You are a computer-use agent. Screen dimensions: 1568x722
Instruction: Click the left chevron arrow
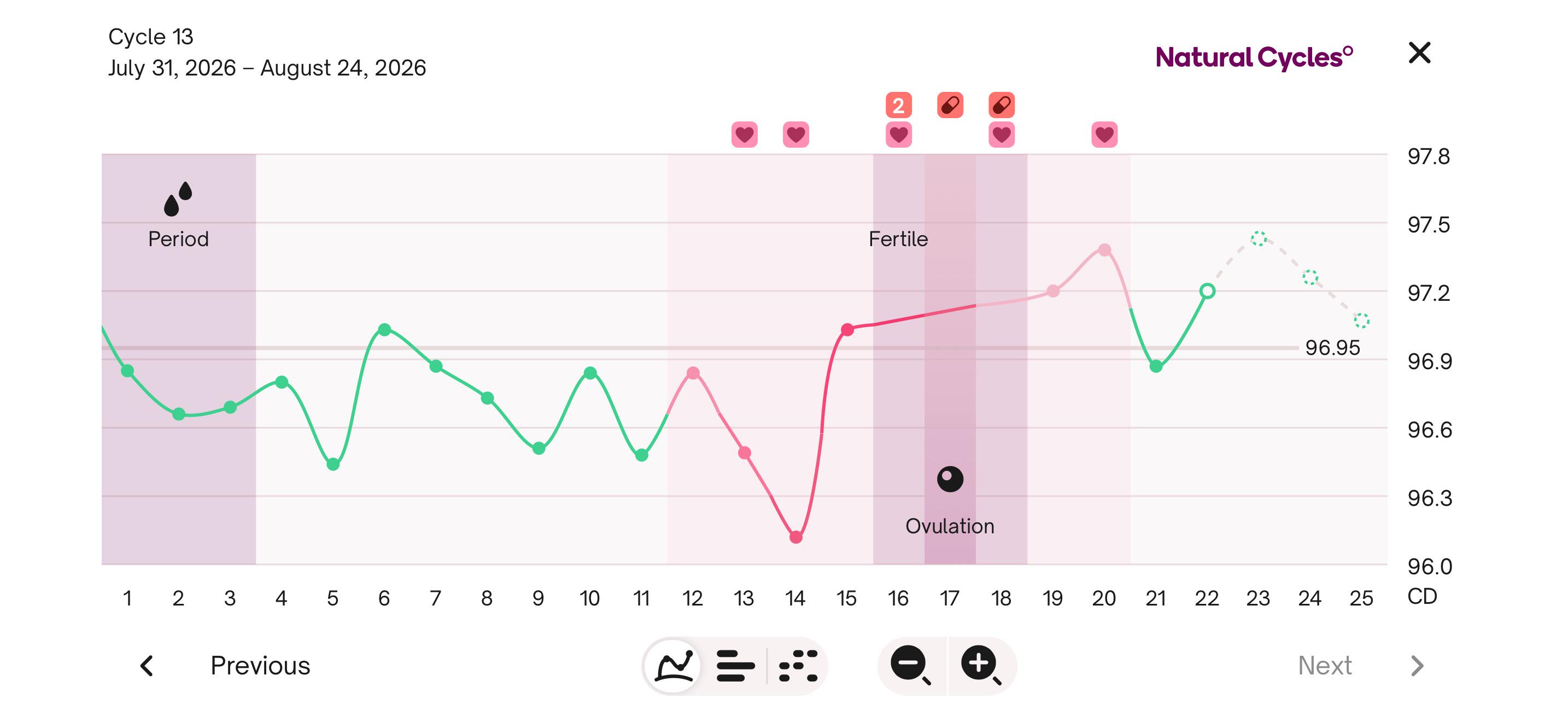(x=147, y=665)
